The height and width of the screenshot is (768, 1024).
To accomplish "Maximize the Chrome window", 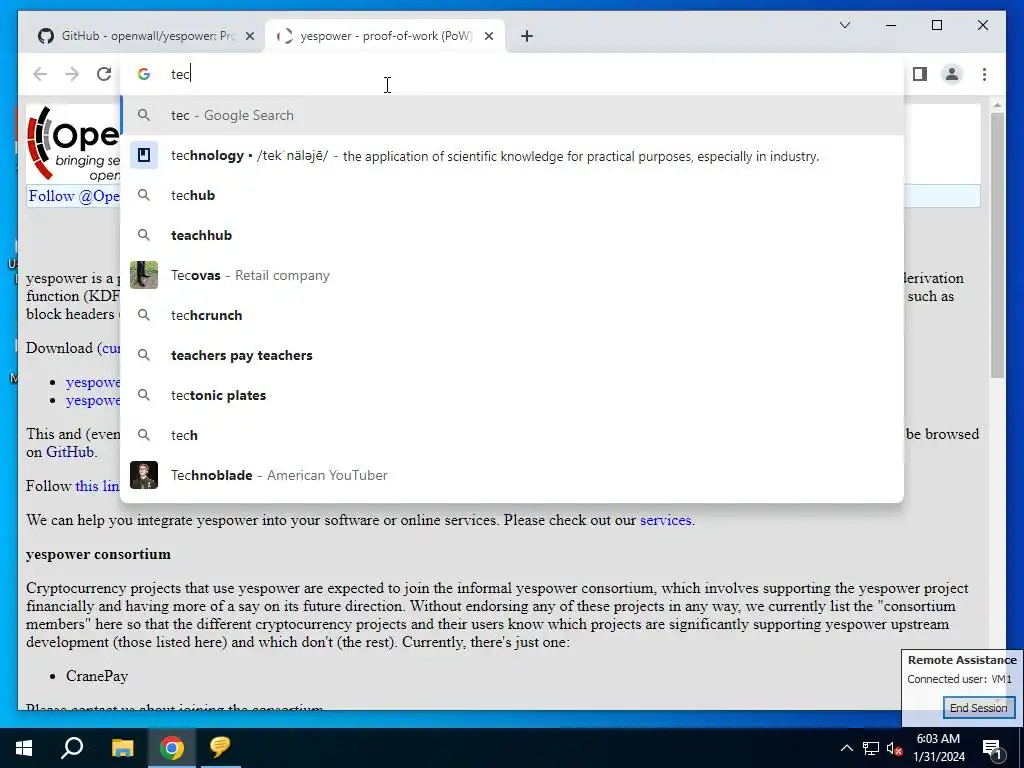I will tap(936, 25).
